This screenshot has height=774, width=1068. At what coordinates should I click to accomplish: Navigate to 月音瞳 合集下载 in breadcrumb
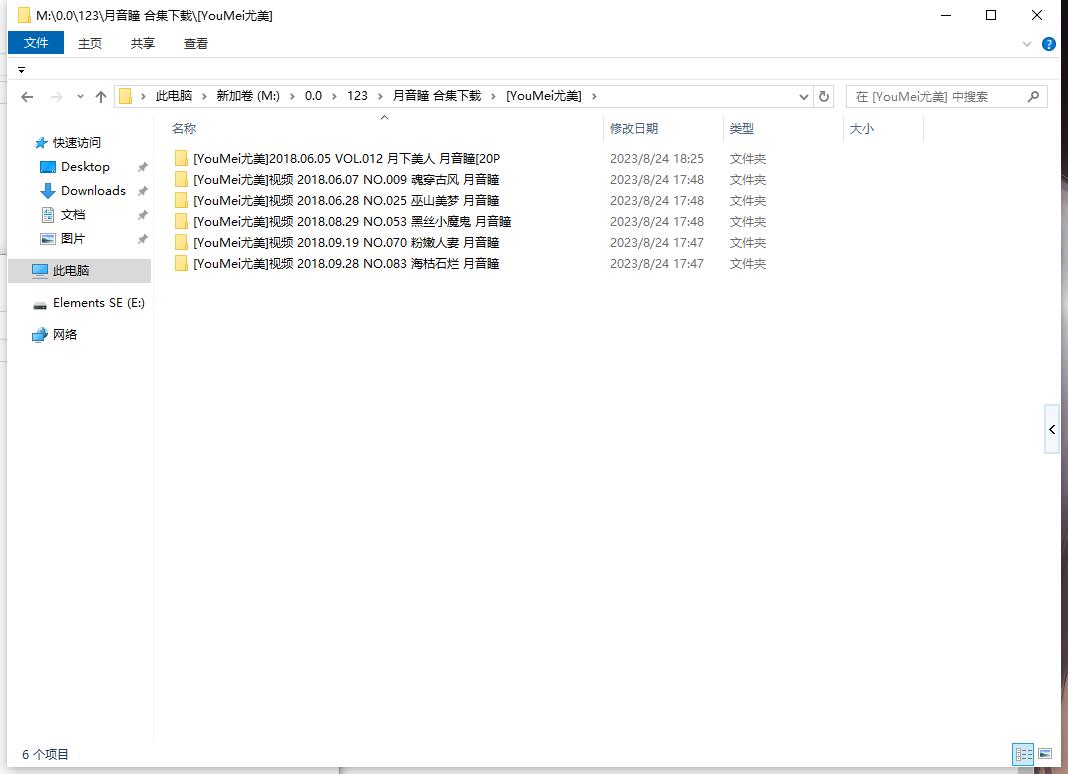pyautogui.click(x=437, y=96)
